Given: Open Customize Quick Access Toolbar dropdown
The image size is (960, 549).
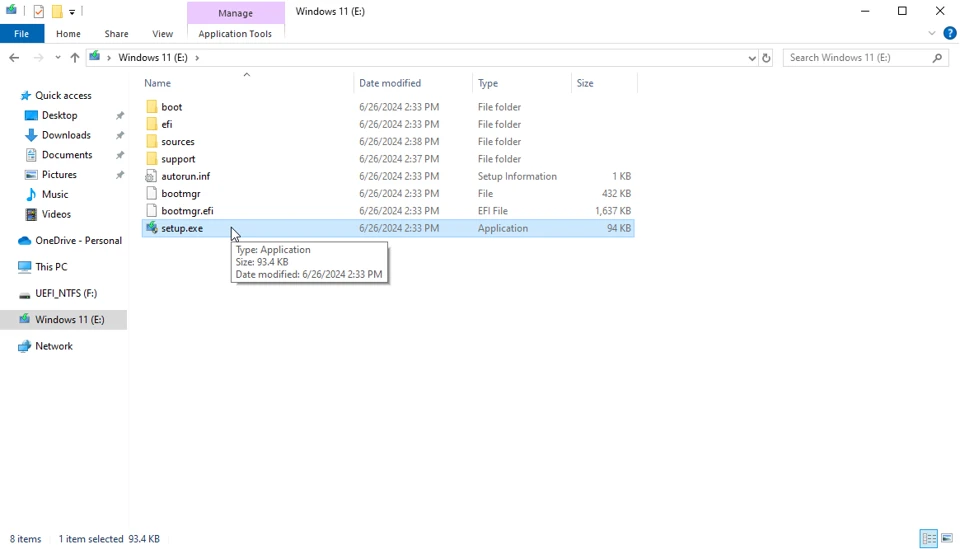Looking at the screenshot, I should pyautogui.click(x=72, y=12).
